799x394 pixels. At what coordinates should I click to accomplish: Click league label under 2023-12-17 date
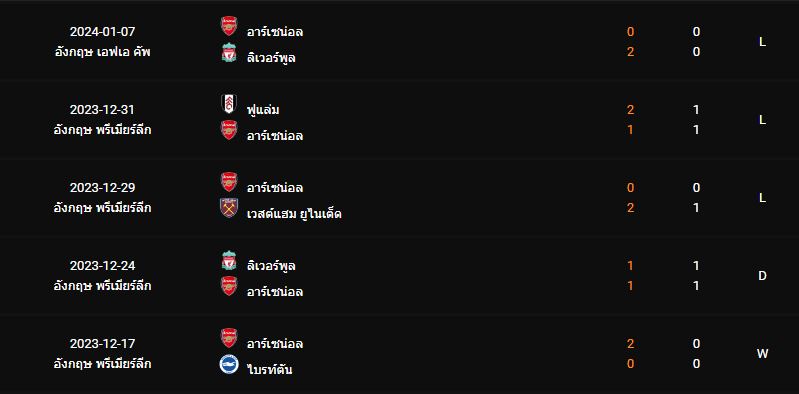tap(102, 364)
